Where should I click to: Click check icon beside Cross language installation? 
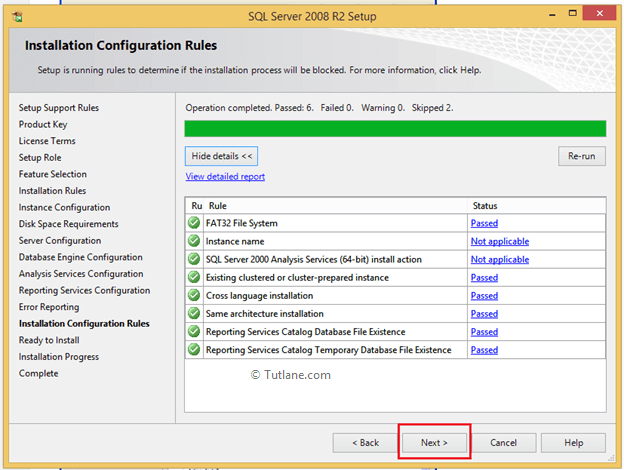194,295
